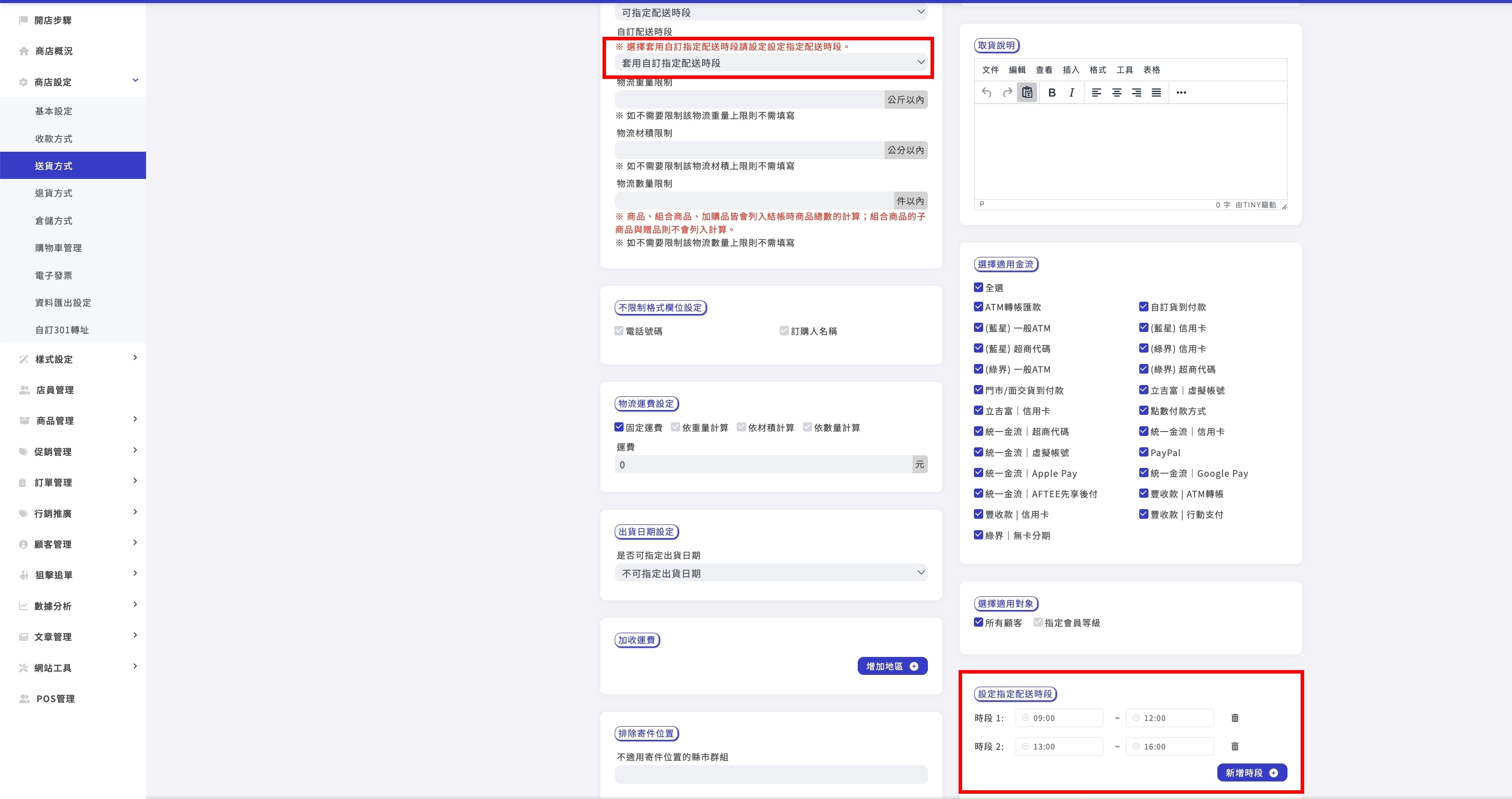Toggle the PayPal payment checkbox
The width and height of the screenshot is (1512, 799).
[x=1143, y=452]
